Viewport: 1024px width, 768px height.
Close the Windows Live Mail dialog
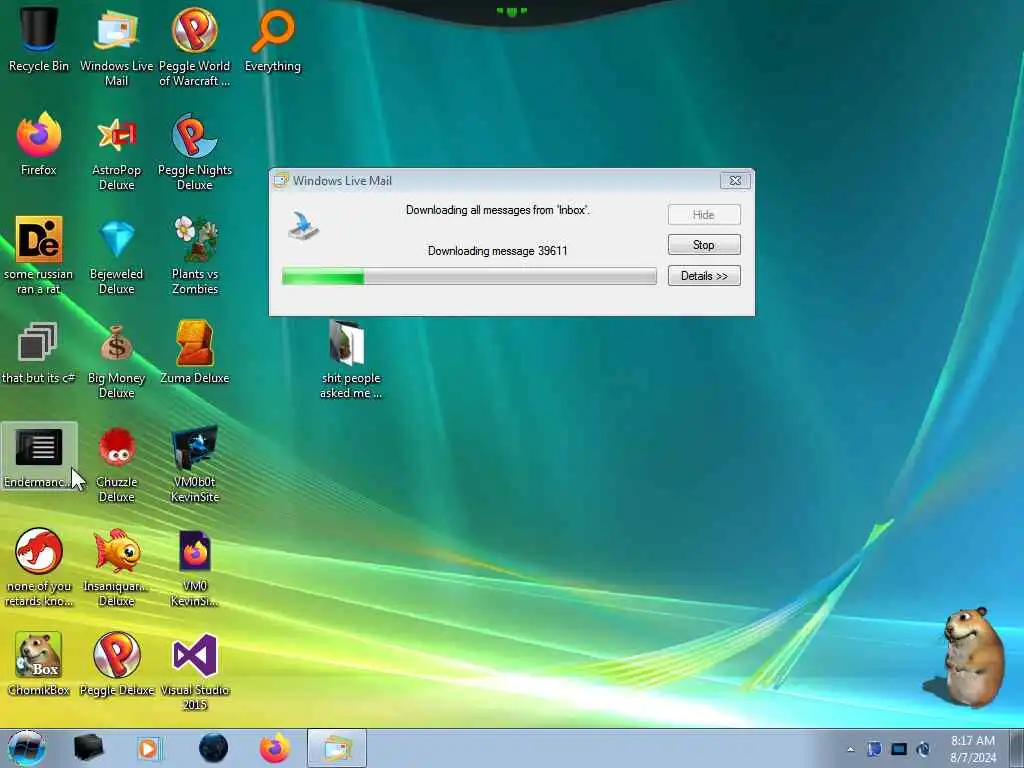click(x=735, y=181)
